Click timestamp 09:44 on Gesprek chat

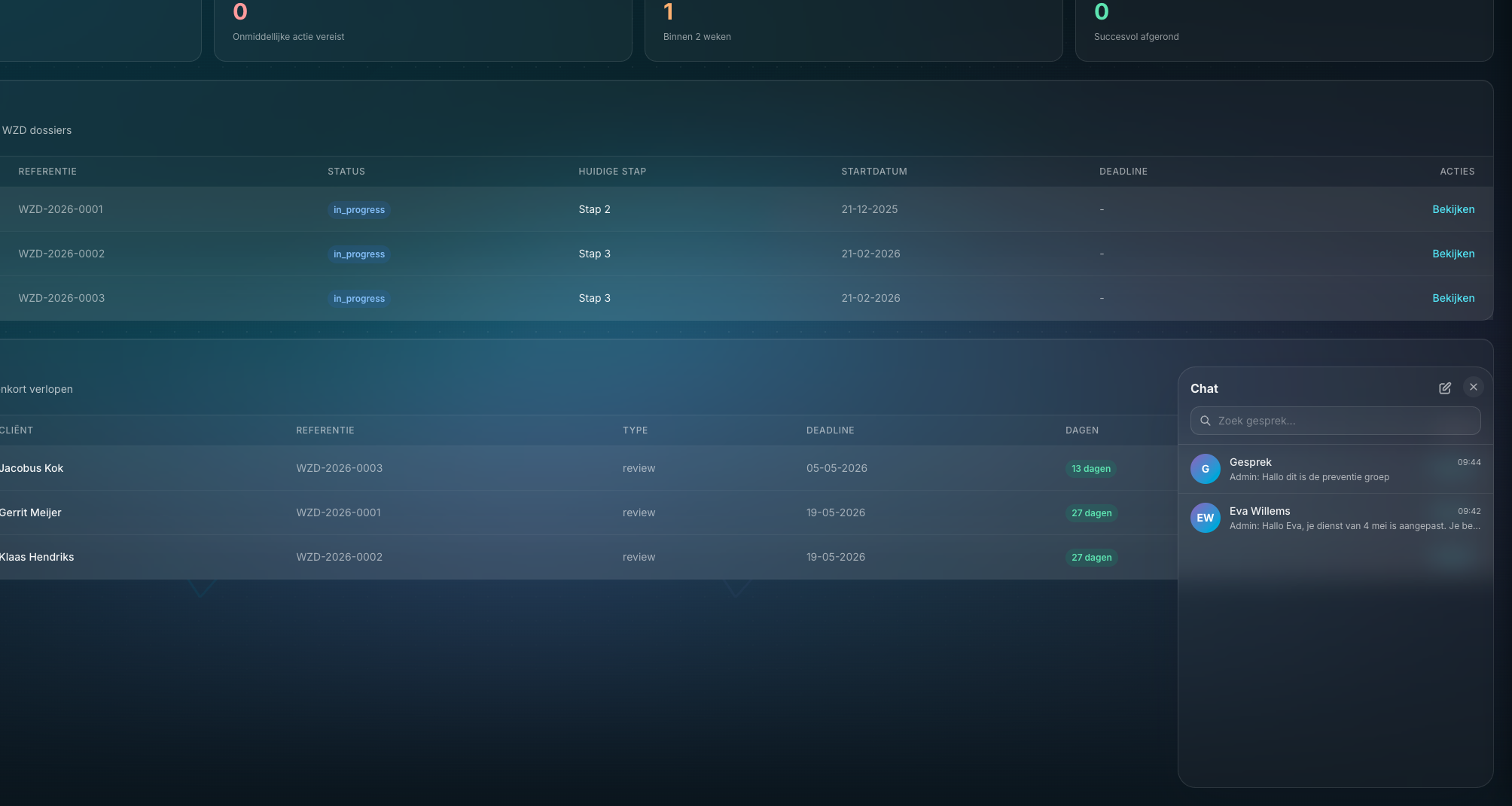1469,462
